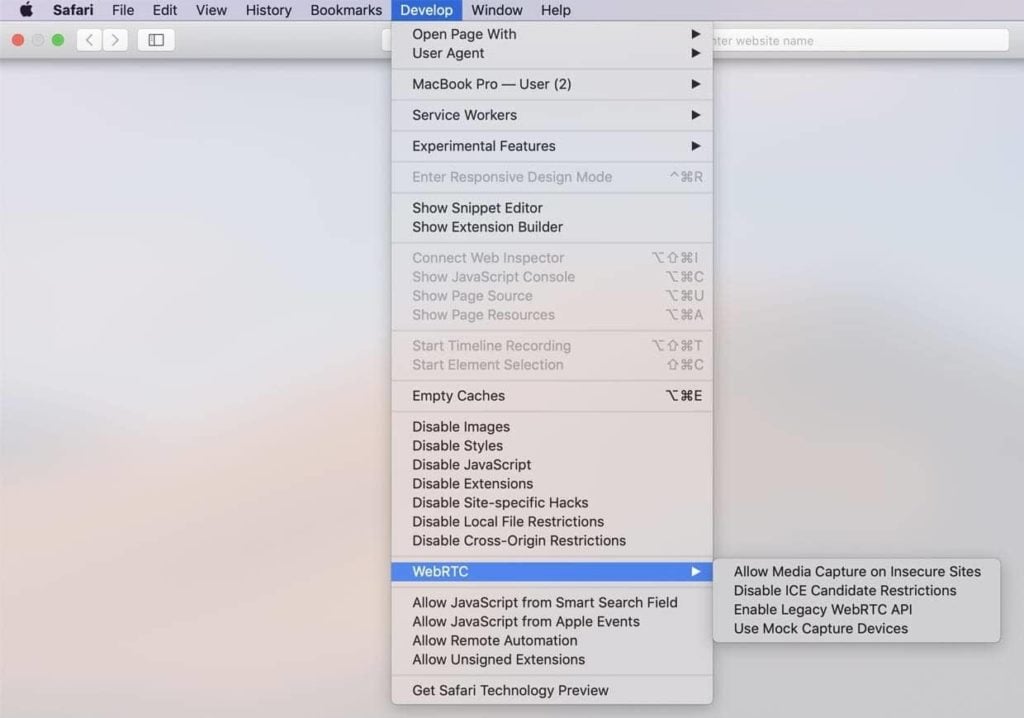Screen dimensions: 1024x718
Task: Toggle Allow Remote Automation
Action: 552,640
